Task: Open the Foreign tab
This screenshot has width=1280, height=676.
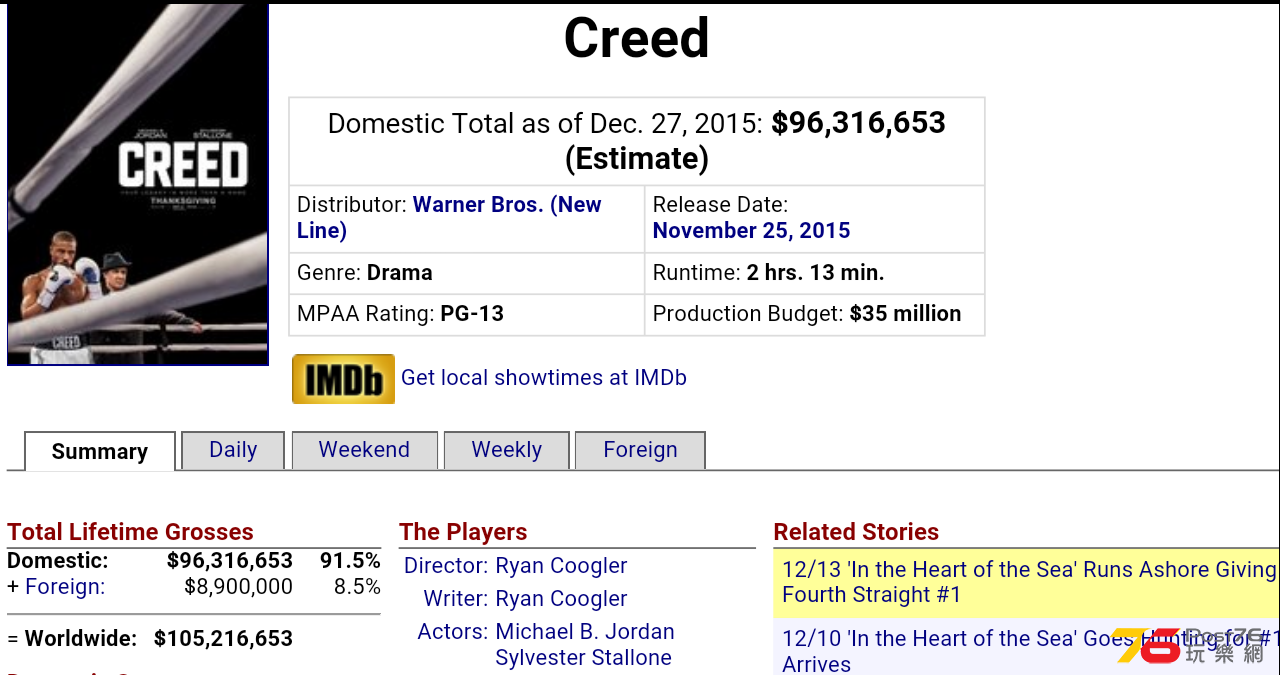Action: click(640, 450)
